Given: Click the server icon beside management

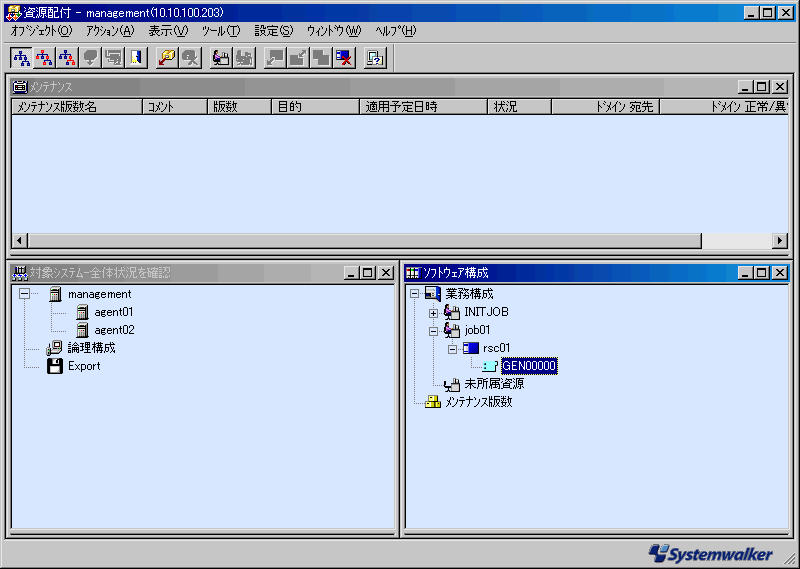Looking at the screenshot, I should pyautogui.click(x=55, y=294).
